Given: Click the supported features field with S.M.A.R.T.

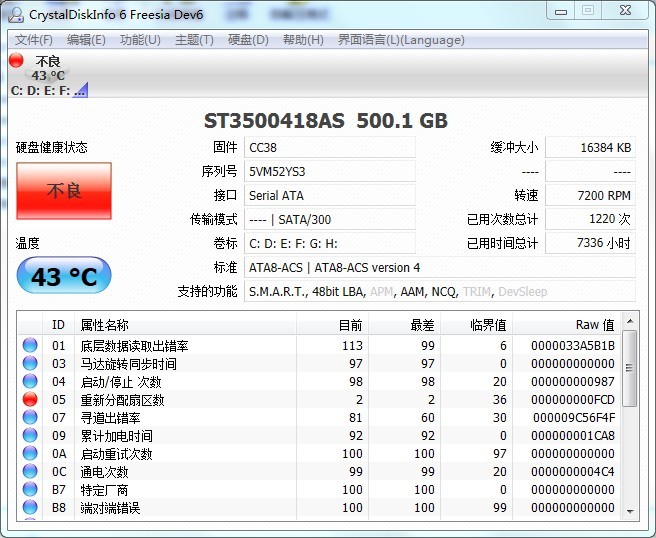Looking at the screenshot, I should click(440, 291).
